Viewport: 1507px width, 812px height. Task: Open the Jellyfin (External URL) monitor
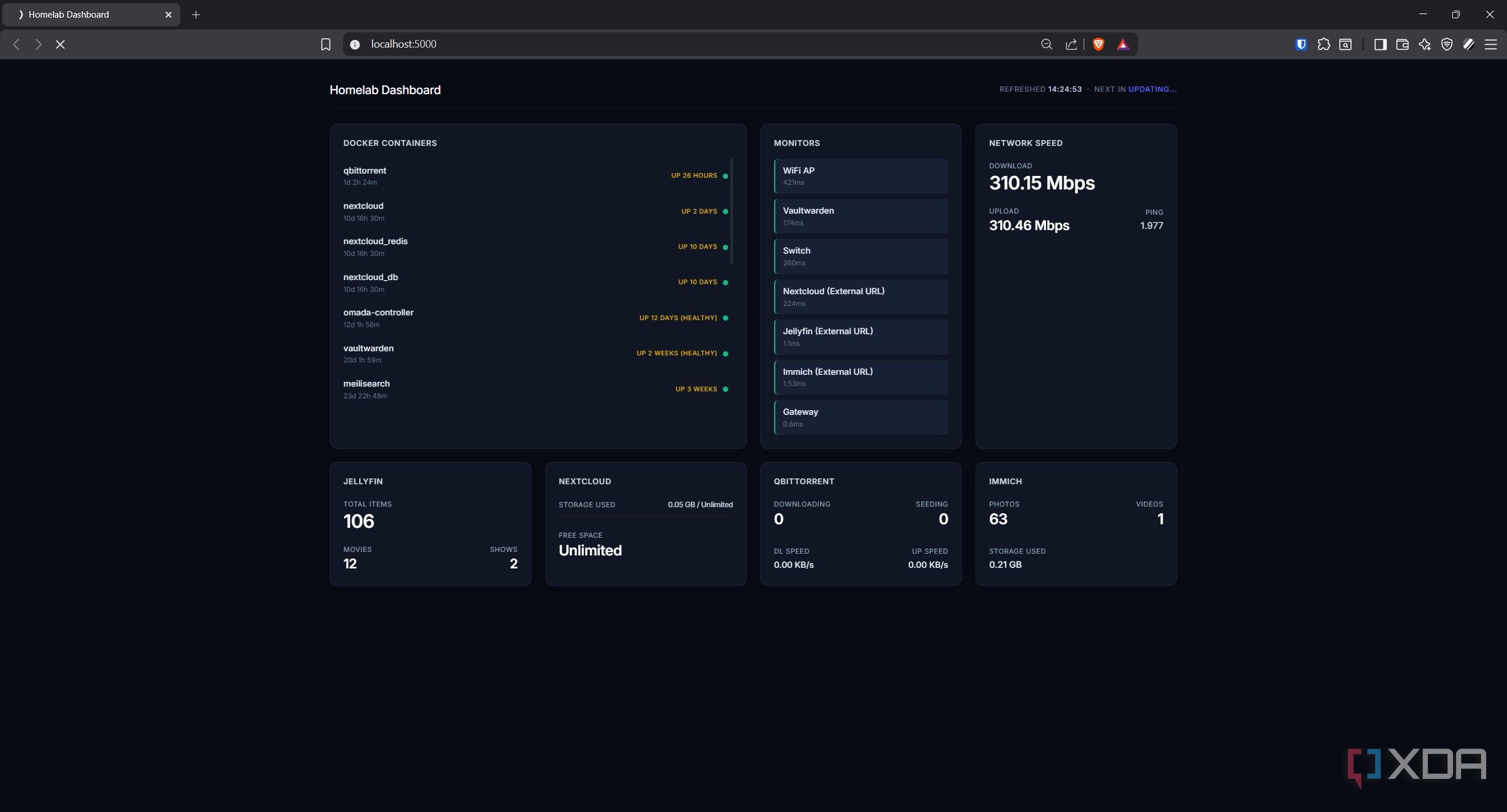861,337
